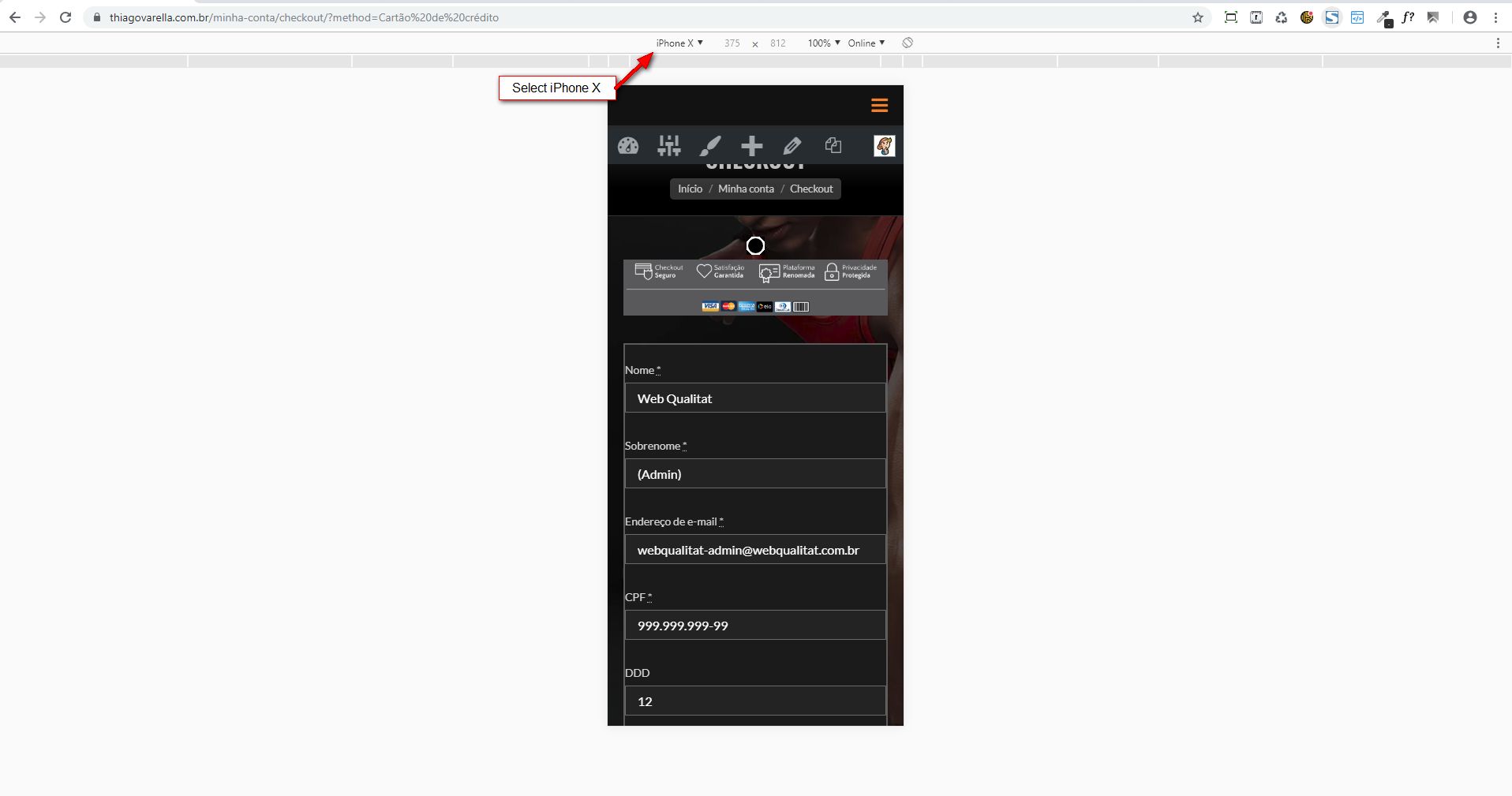This screenshot has width=1512, height=796.
Task: Click the viewport width field showing 375
Action: click(x=732, y=43)
